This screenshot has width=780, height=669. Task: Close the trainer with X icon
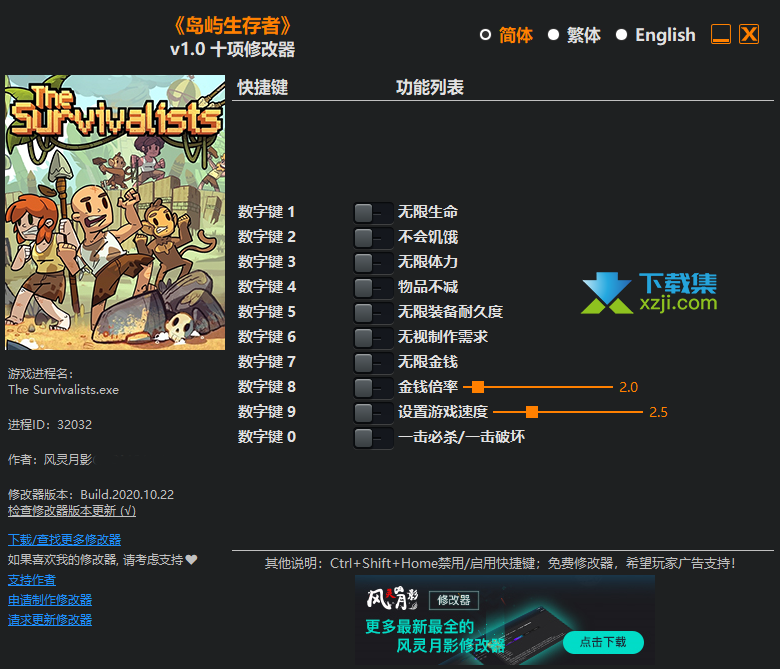pyautogui.click(x=749, y=34)
